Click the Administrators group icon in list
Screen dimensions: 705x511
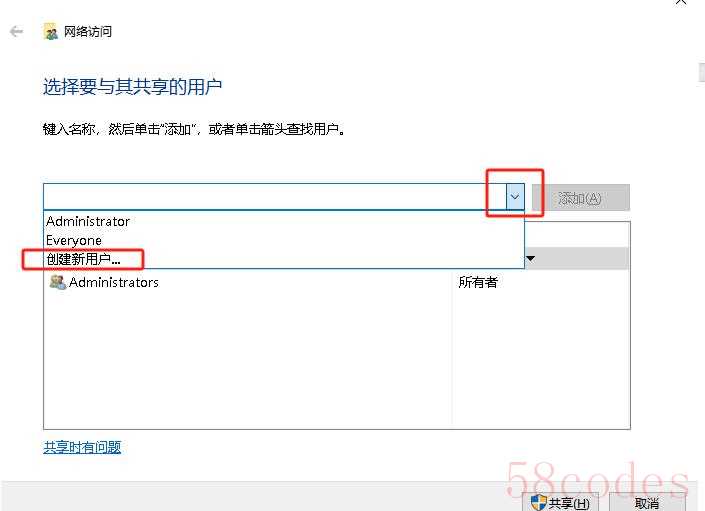tap(58, 282)
